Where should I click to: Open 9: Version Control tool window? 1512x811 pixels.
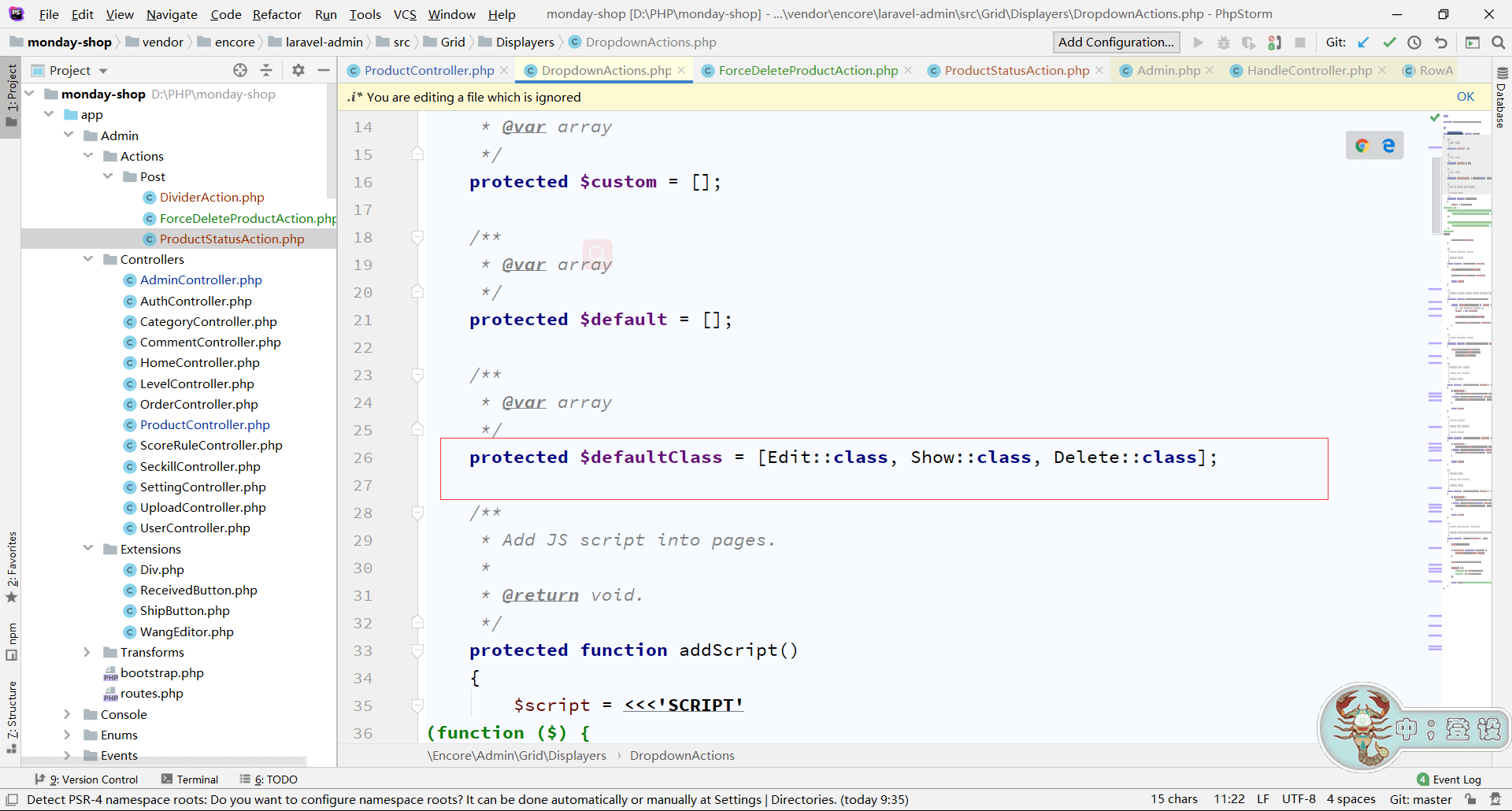coord(88,780)
